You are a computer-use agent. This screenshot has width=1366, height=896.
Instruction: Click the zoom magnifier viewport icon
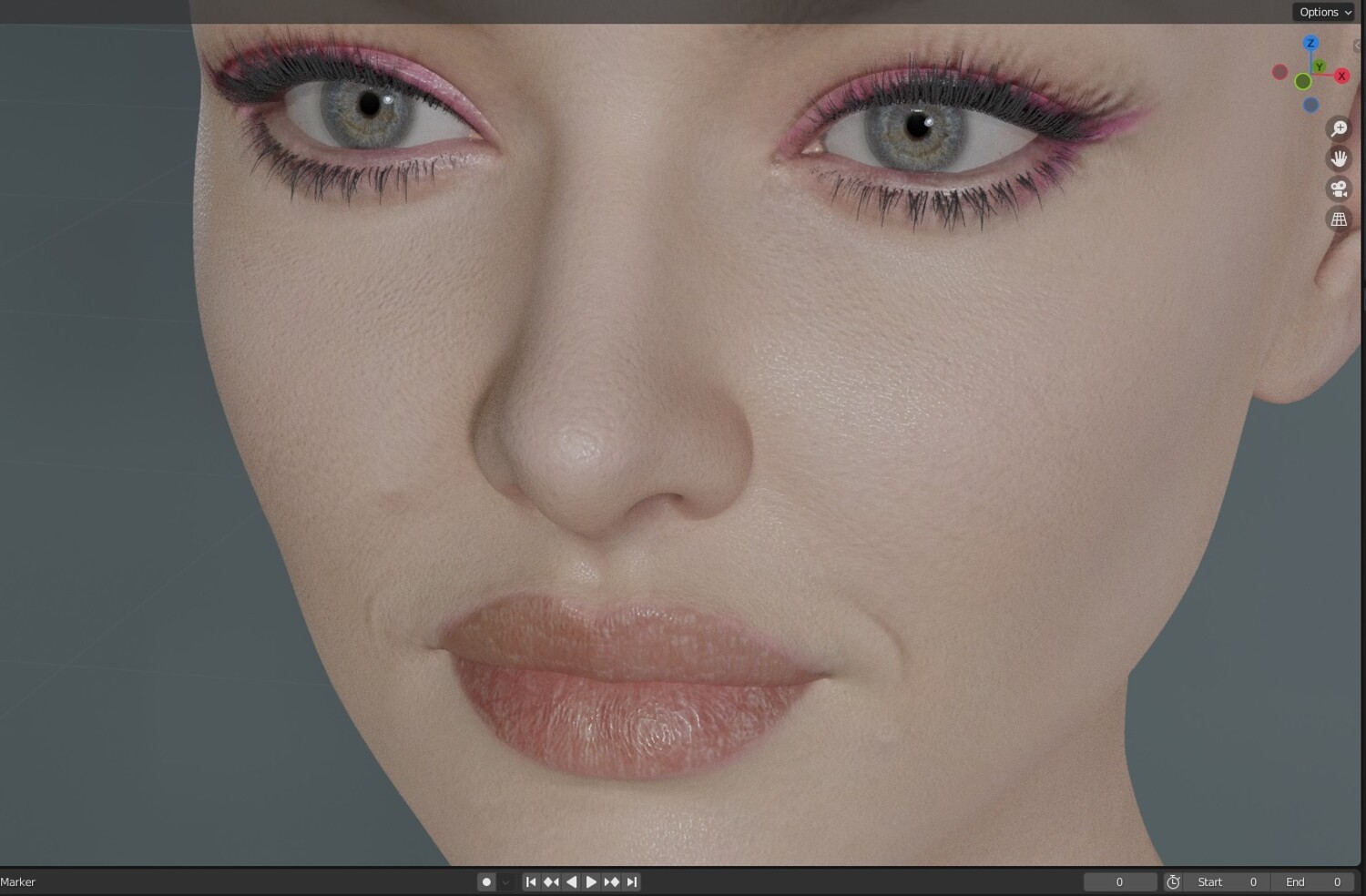point(1339,129)
